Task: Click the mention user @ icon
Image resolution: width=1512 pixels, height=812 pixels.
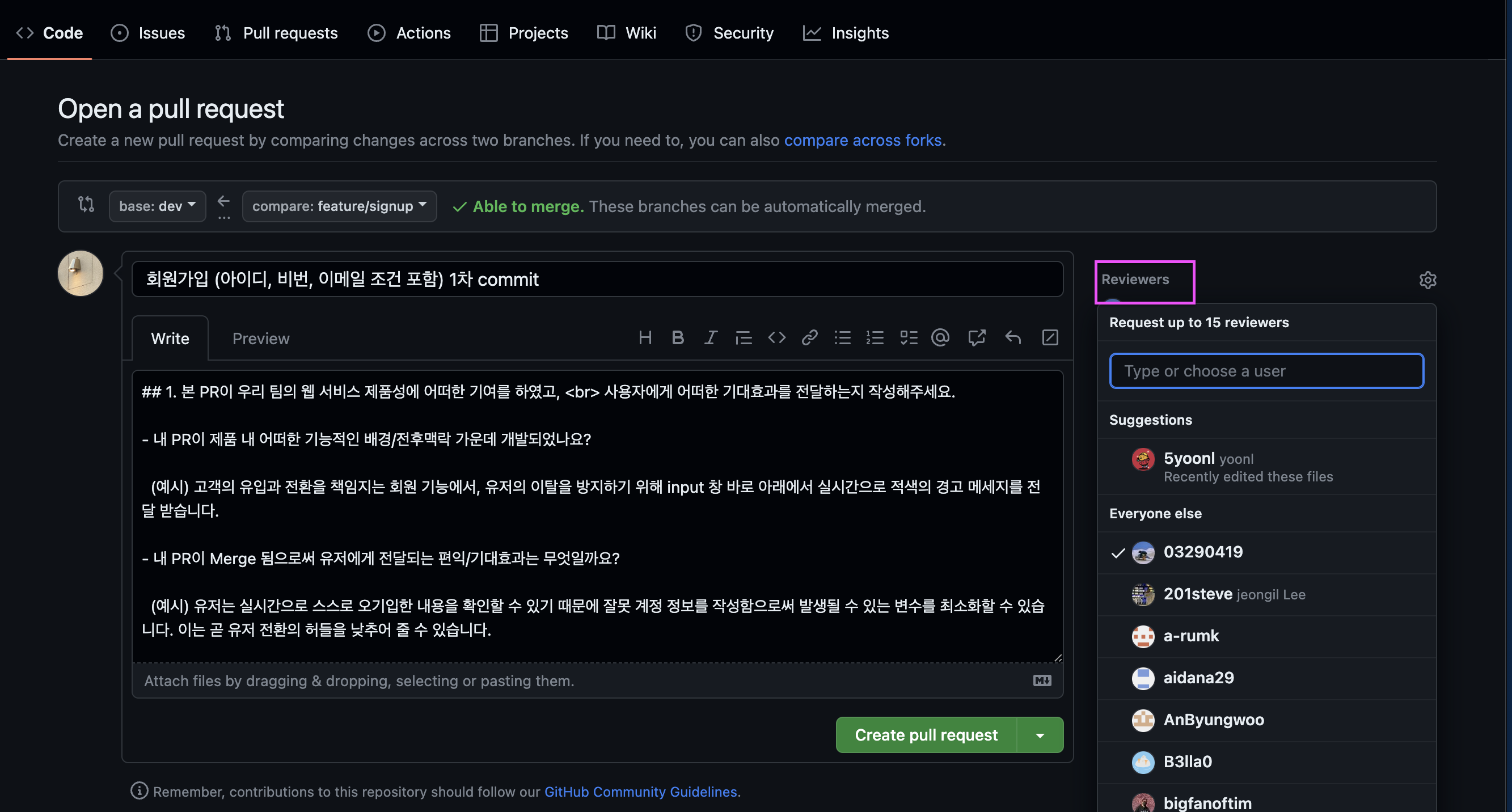Action: [x=940, y=338]
